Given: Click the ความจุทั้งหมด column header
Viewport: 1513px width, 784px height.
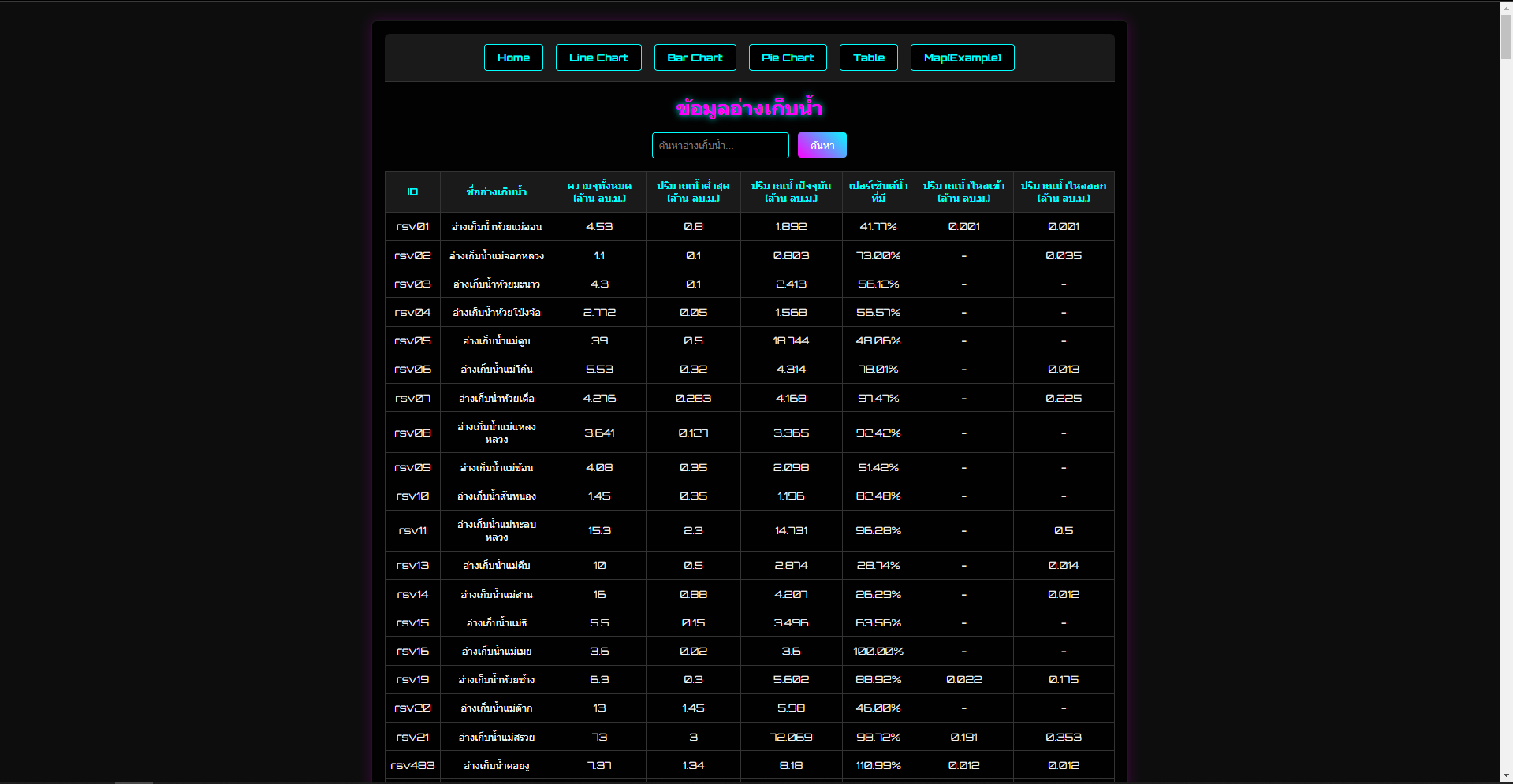Looking at the screenshot, I should point(599,192).
